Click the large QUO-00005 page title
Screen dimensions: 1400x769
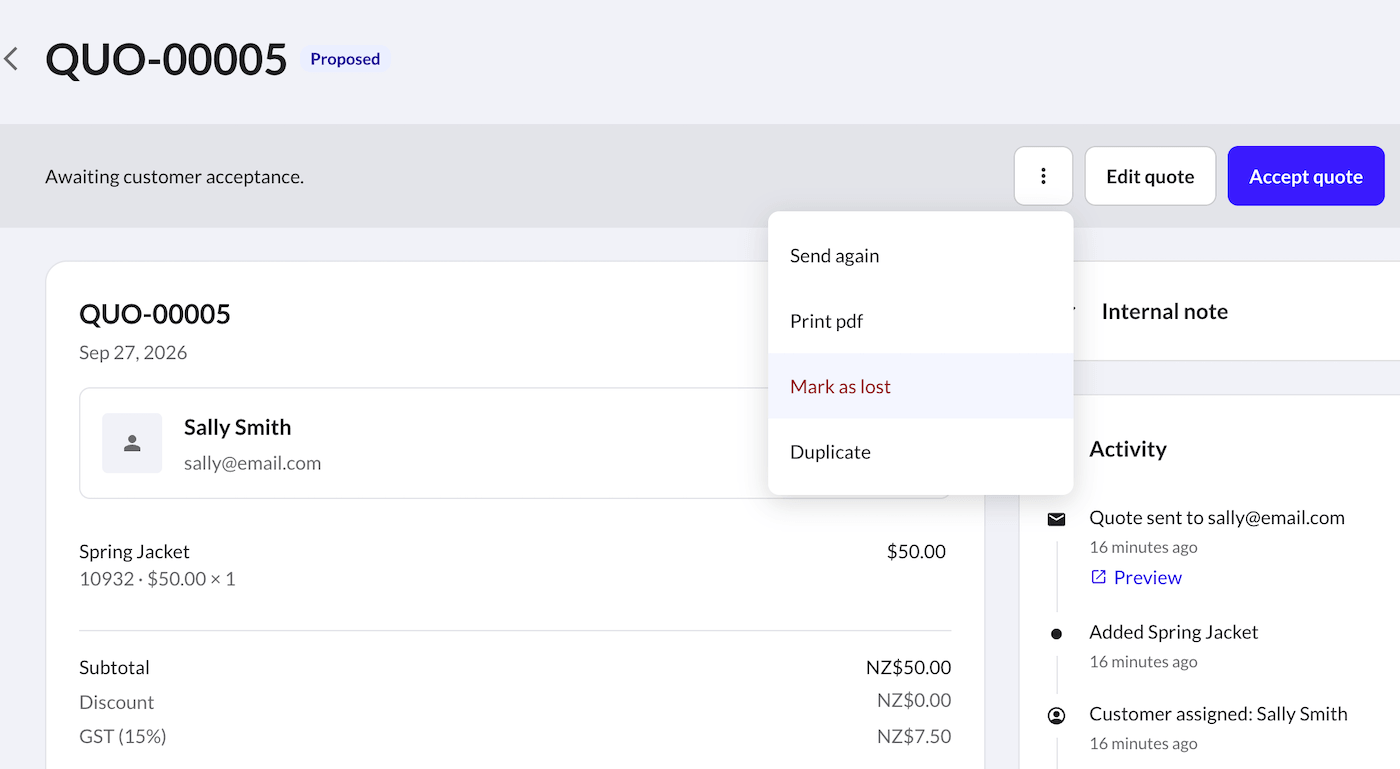166,60
